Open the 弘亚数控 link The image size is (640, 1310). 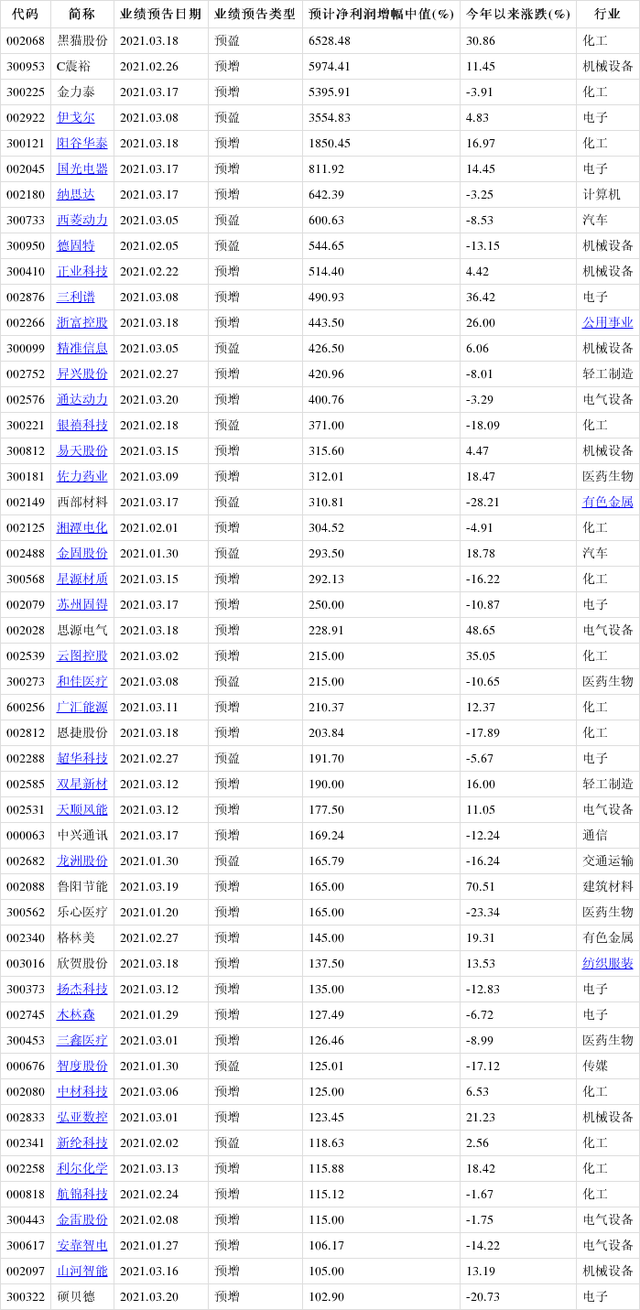pyautogui.click(x=82, y=1117)
